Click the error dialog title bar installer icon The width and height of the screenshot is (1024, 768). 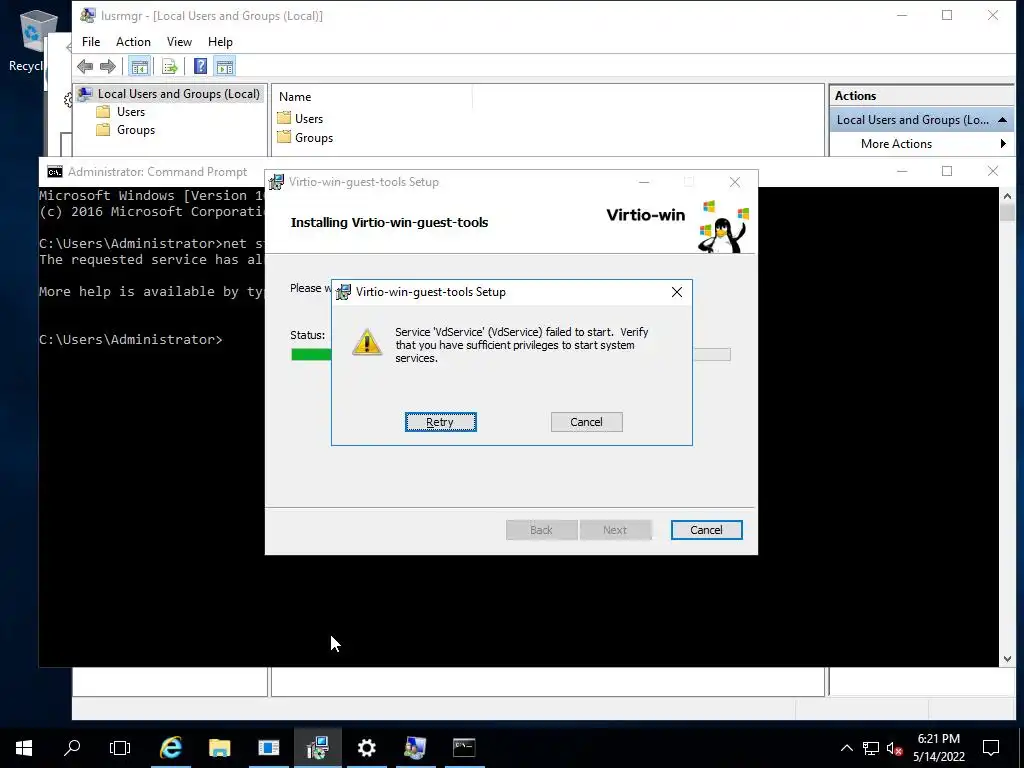point(343,292)
